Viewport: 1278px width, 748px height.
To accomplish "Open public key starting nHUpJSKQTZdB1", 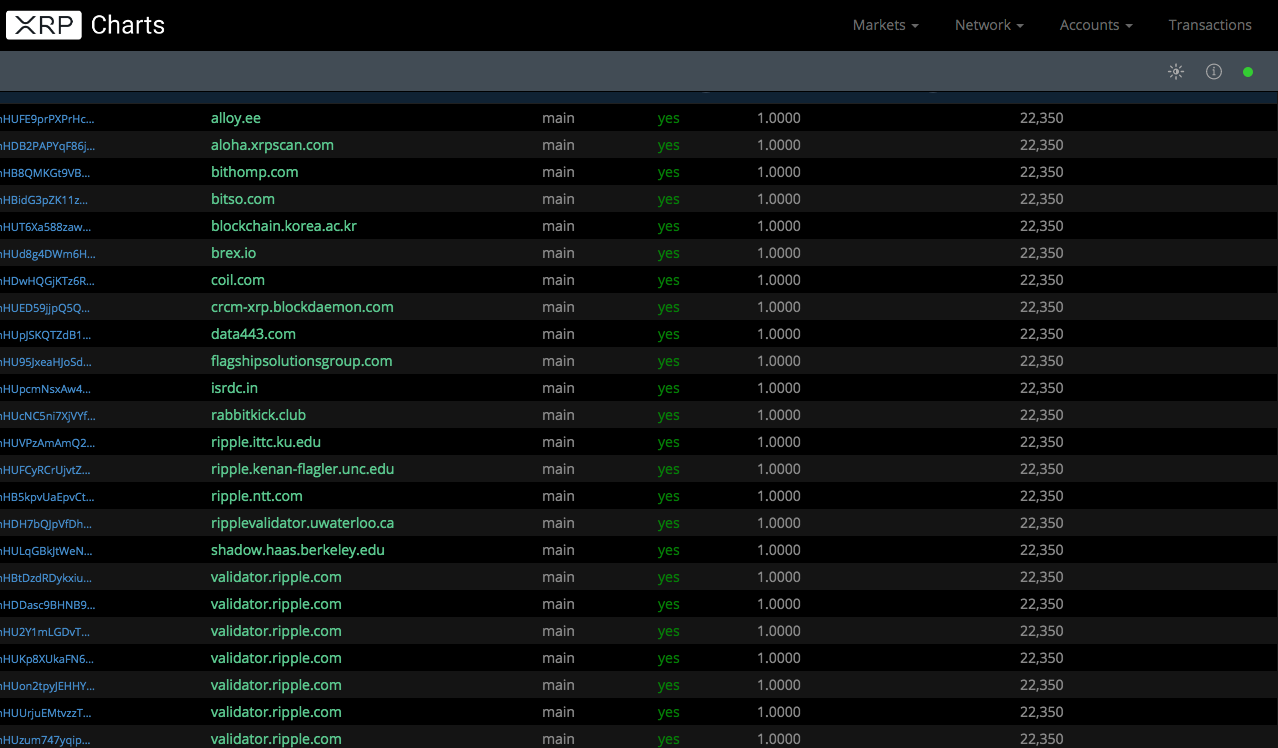I will 45,335.
